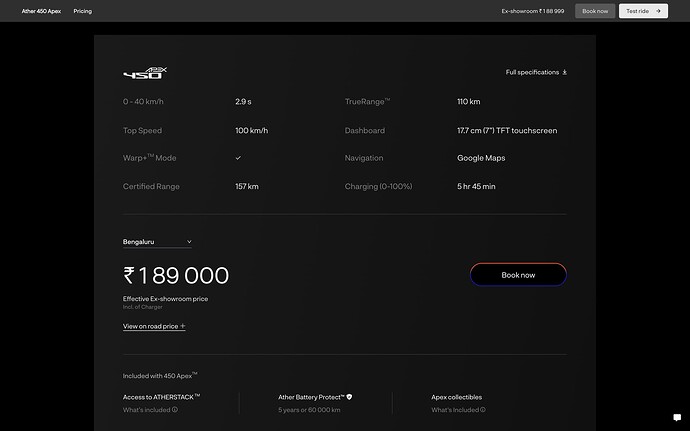The height and width of the screenshot is (431, 690).
Task: Click the 157 km certified range value
Action: click(247, 187)
